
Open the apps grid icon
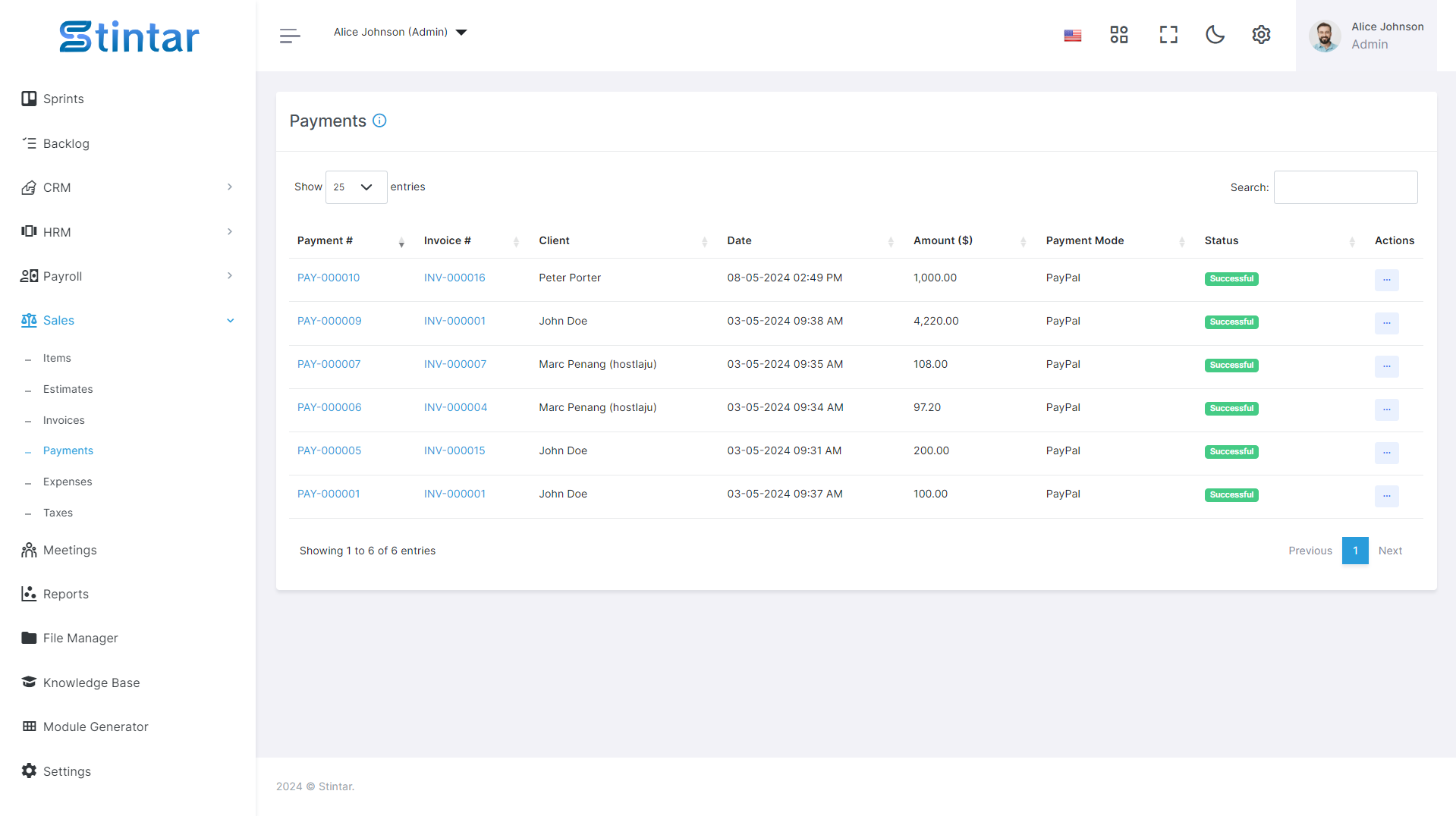(x=1119, y=35)
